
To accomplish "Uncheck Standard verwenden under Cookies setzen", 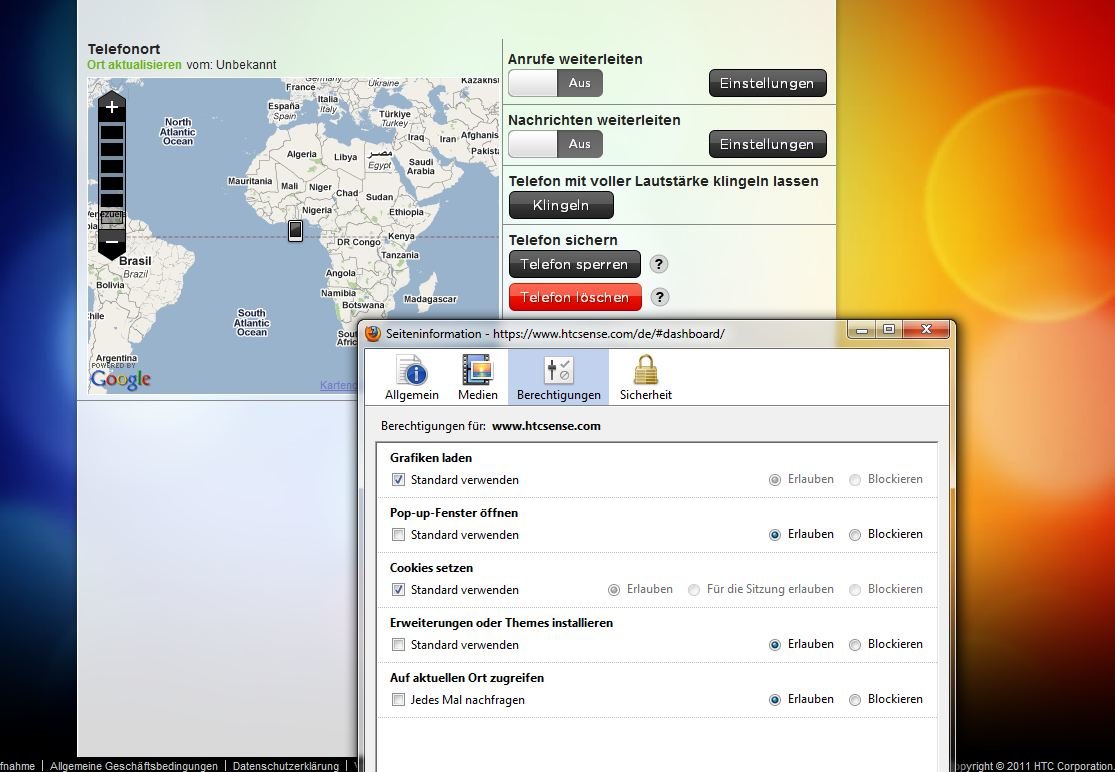I will point(398,589).
